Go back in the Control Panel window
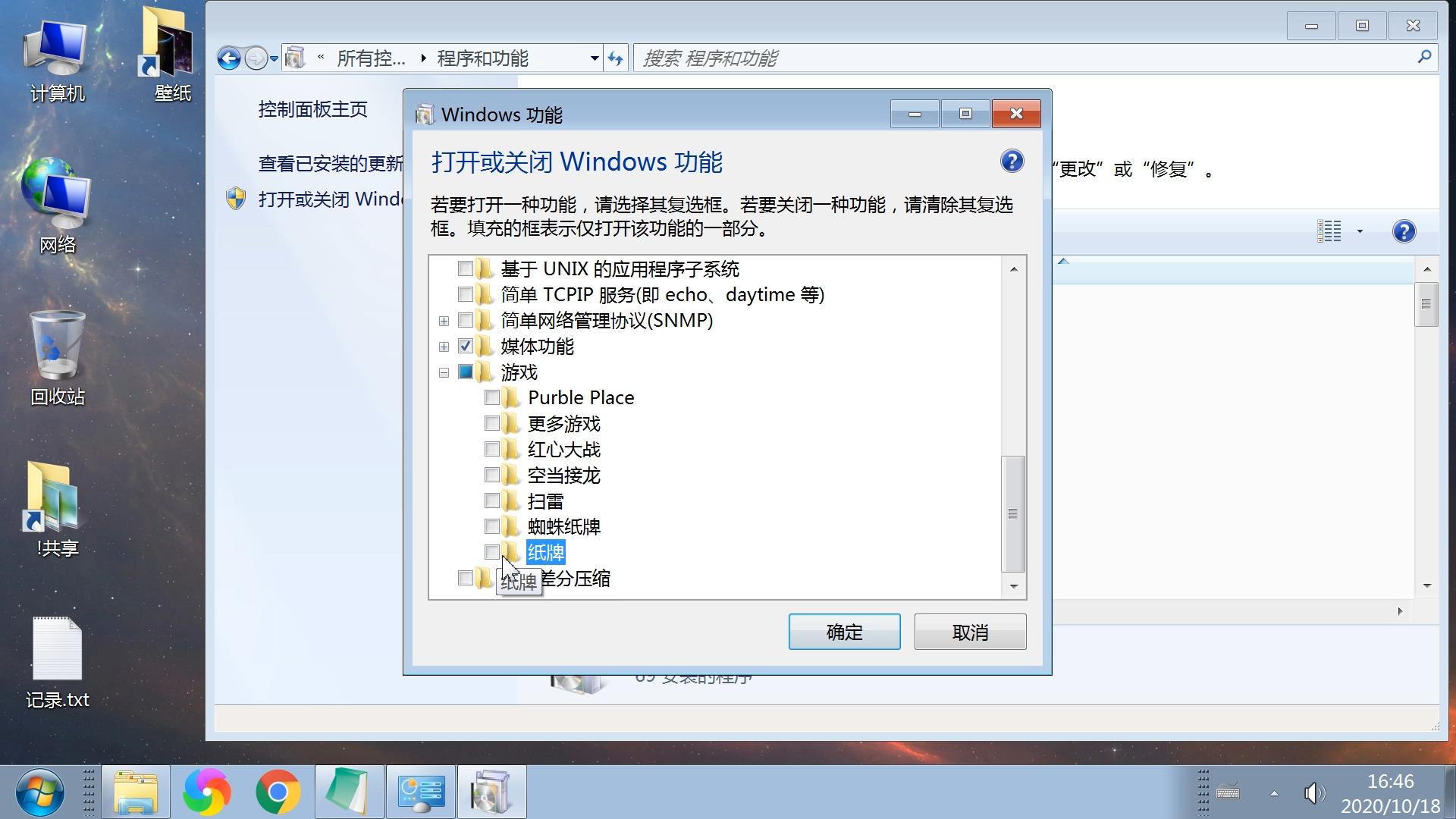Screen dimensions: 1456x819 pyautogui.click(x=229, y=58)
